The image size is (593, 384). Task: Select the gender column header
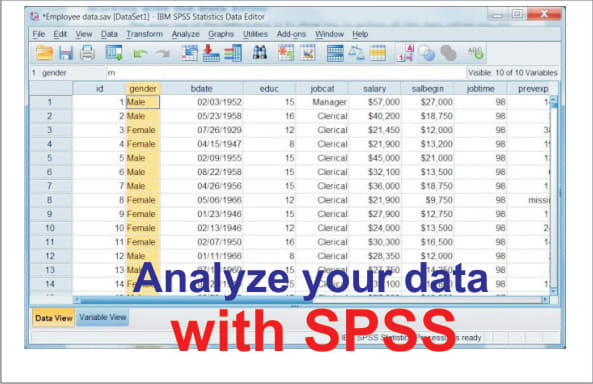pyautogui.click(x=143, y=89)
